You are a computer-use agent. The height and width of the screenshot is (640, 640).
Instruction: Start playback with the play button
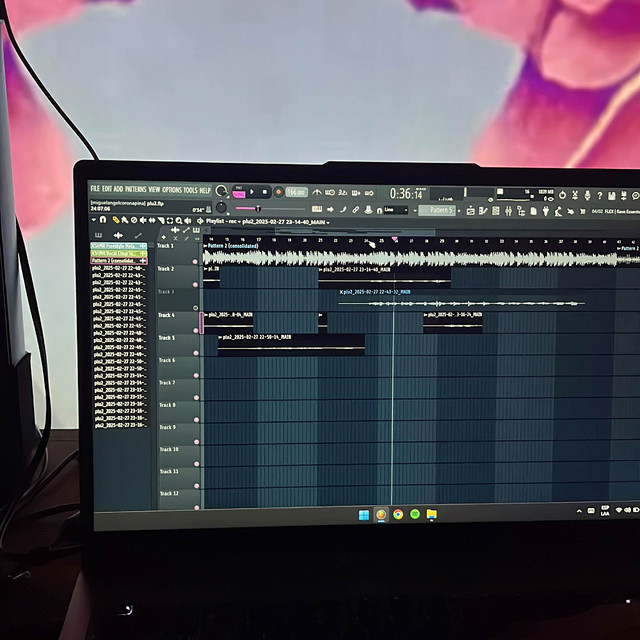pos(252,191)
